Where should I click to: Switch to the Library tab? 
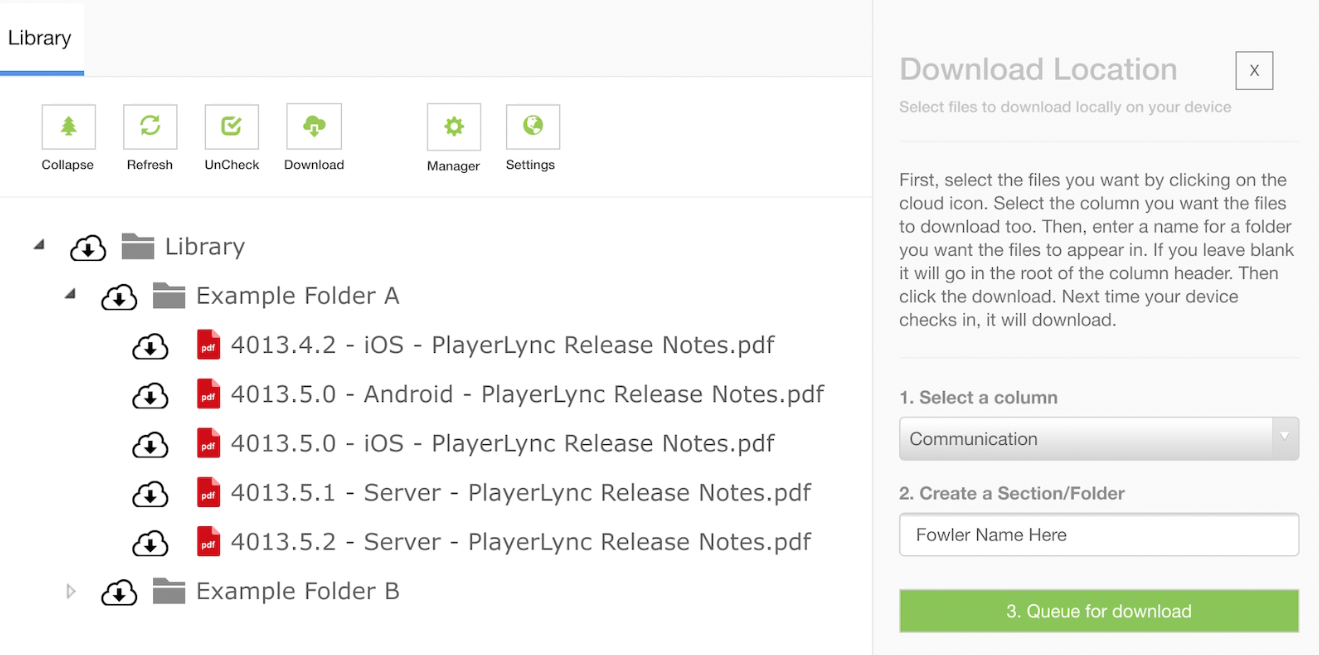coord(41,38)
